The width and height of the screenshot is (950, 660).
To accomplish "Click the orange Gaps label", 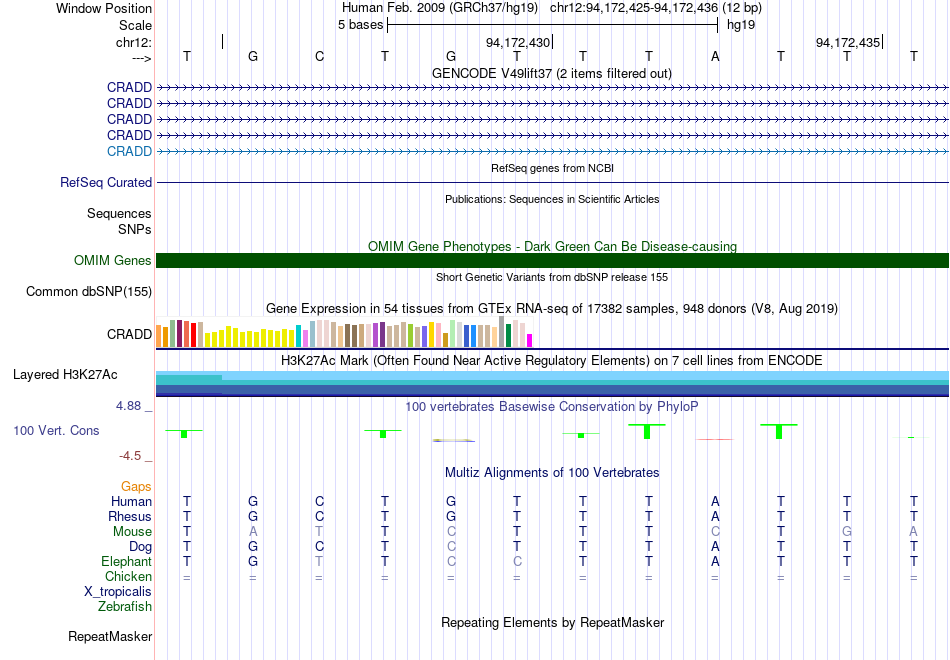I will 136,487.
